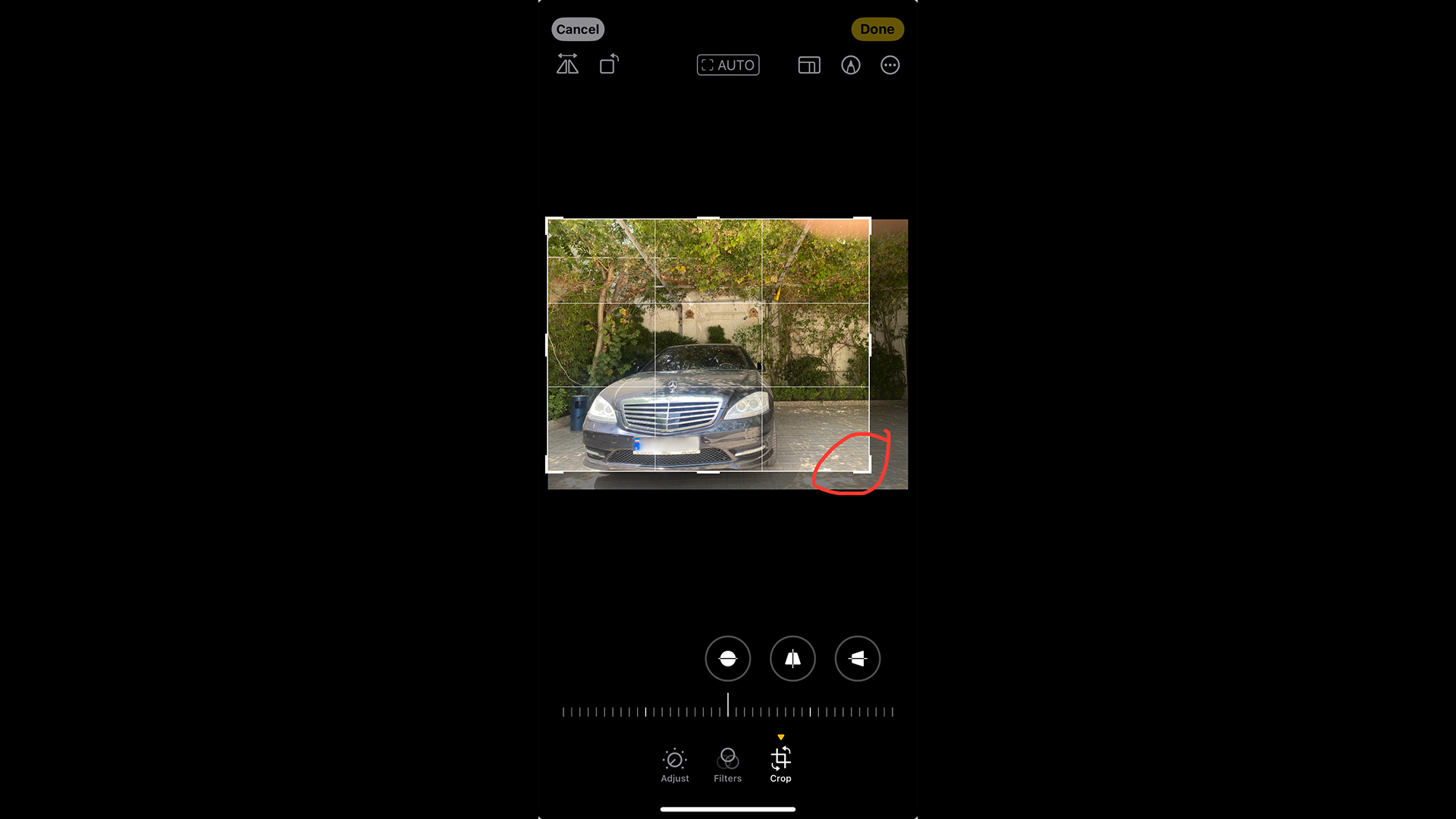Toggle AUTO crop enhancement on

coord(728,64)
